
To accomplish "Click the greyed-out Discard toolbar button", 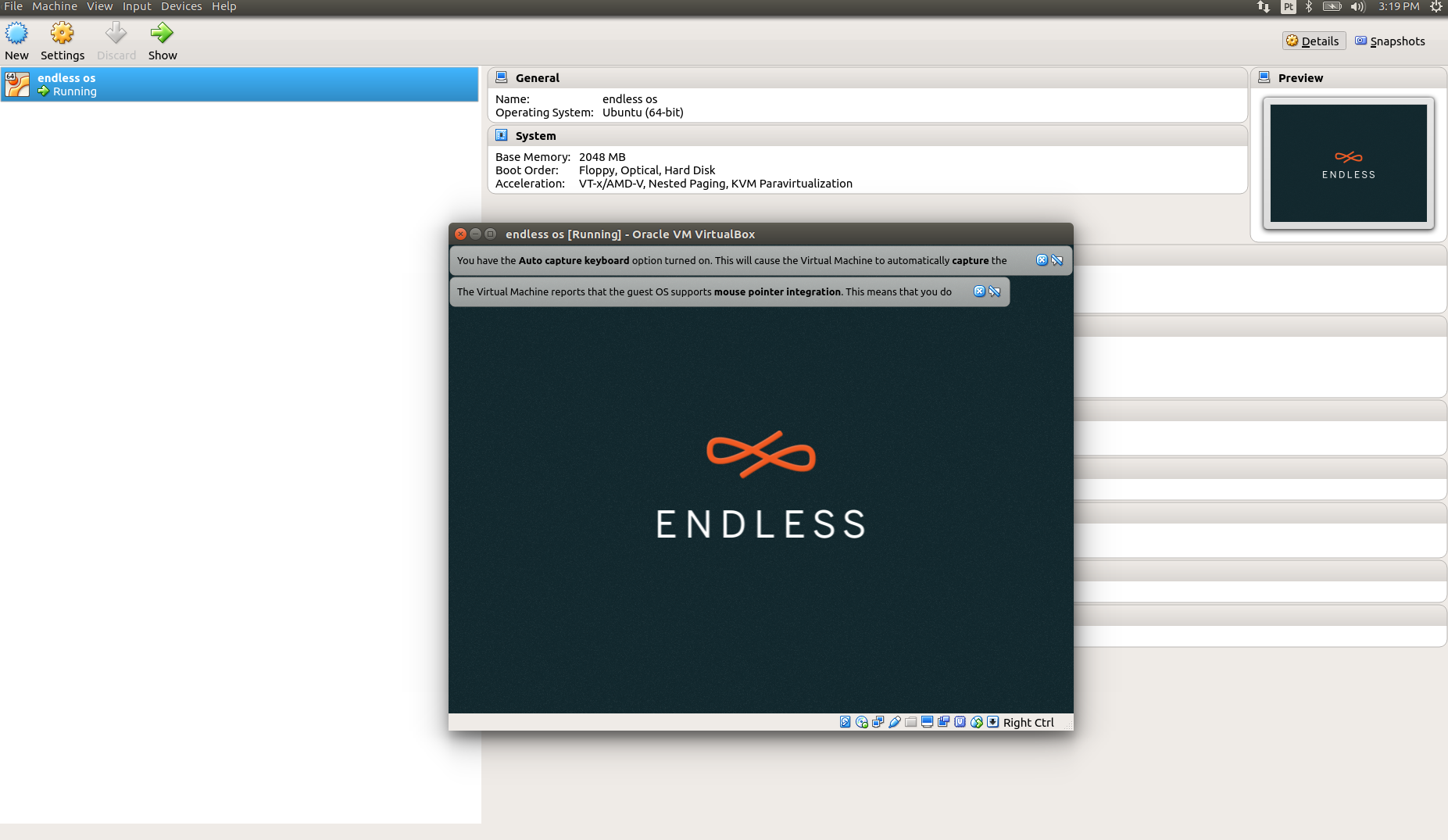I will 116,41.
